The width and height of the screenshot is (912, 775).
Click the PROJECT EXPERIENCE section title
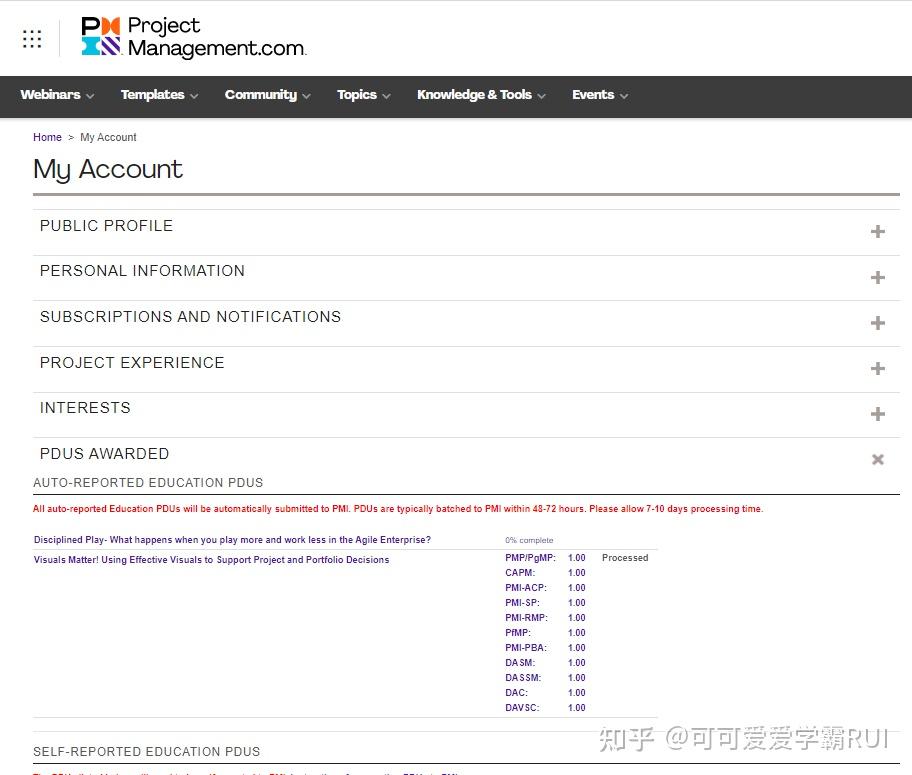[x=132, y=363]
